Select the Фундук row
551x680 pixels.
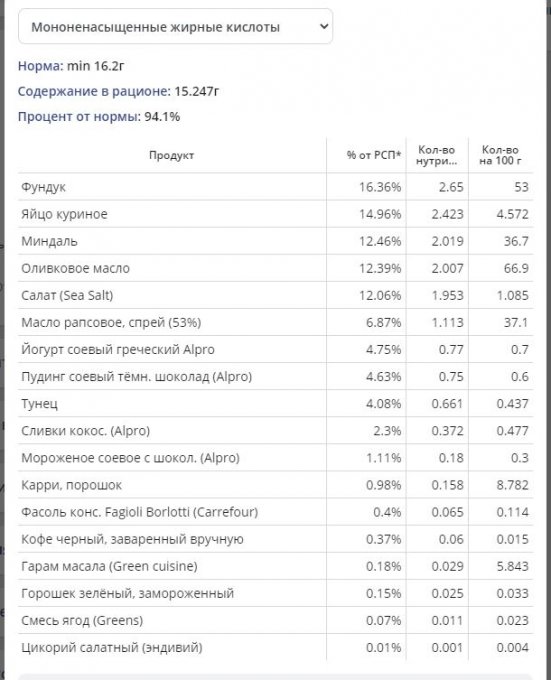click(275, 187)
